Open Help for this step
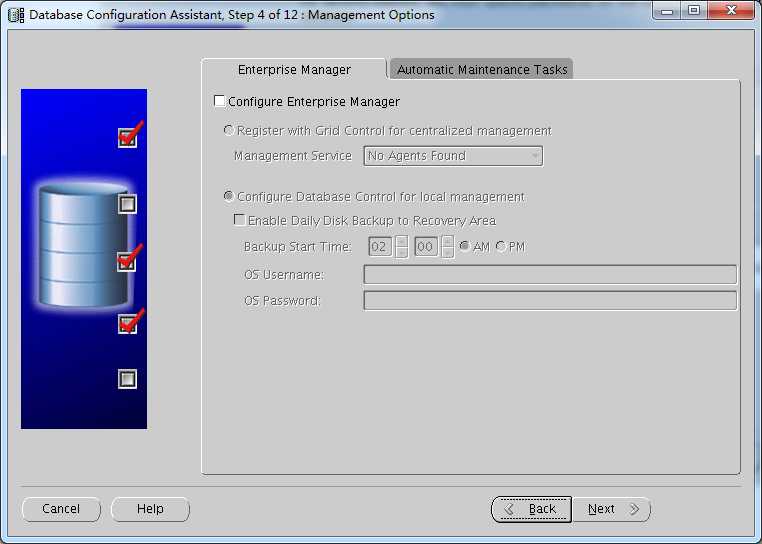Image resolution: width=762 pixels, height=544 pixels. [150, 509]
